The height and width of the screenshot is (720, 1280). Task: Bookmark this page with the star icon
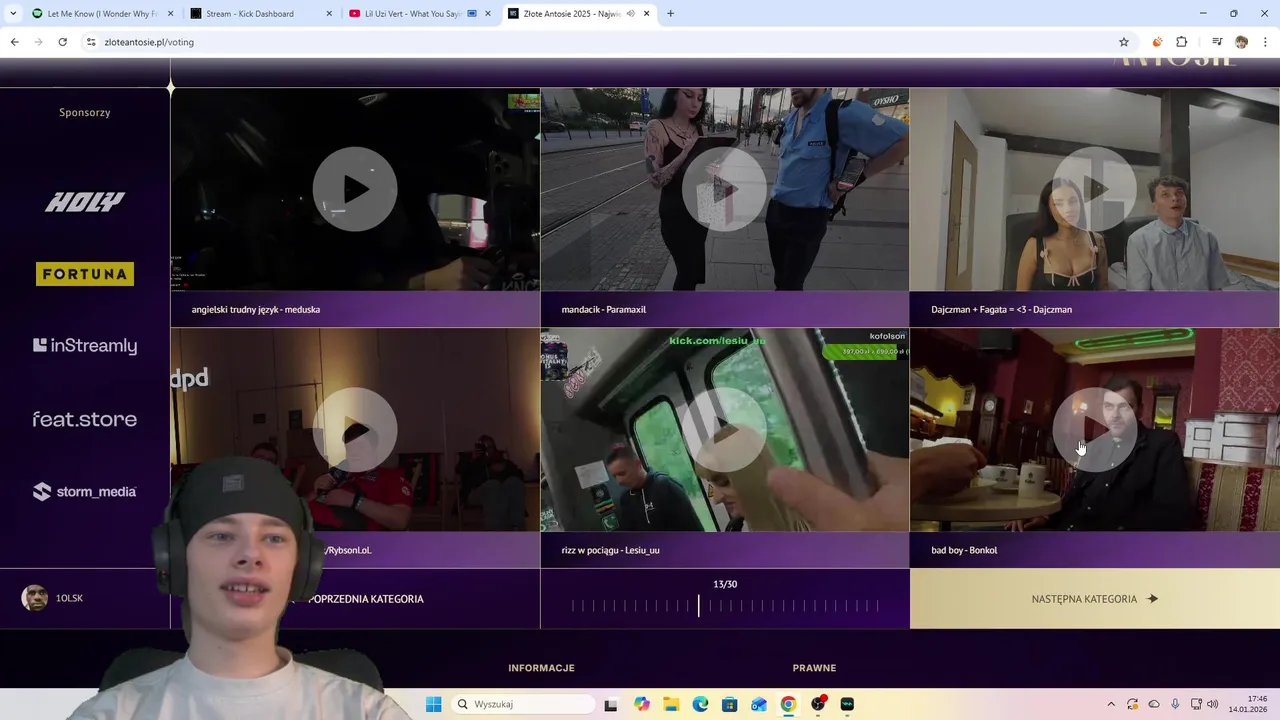pos(1124,42)
